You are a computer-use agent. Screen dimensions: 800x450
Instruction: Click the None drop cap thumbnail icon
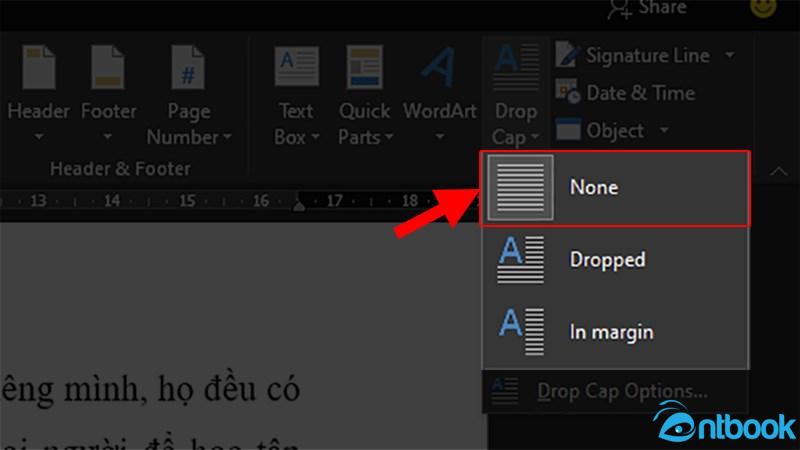(x=520, y=188)
